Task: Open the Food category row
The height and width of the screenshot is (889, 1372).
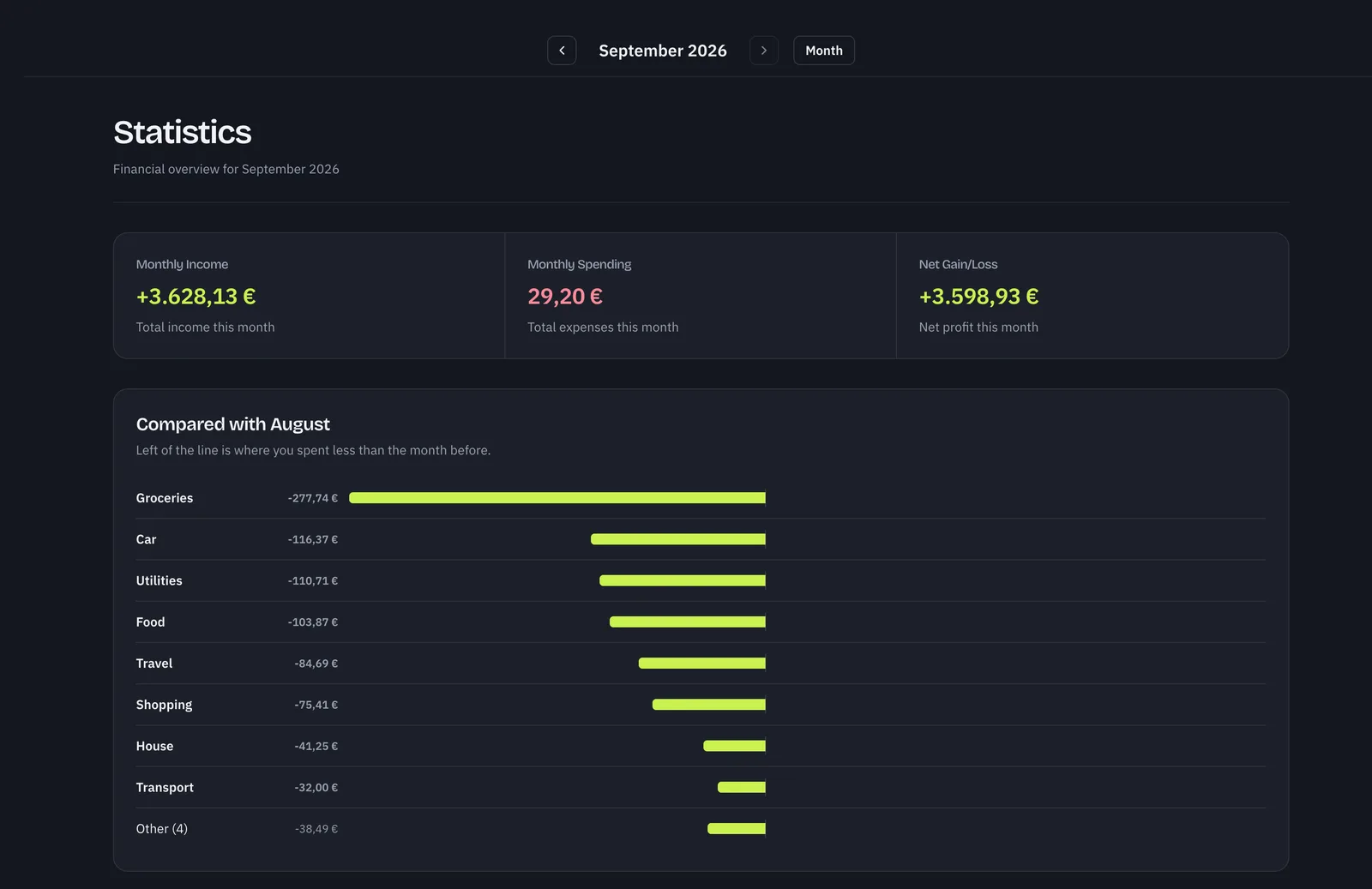Action: (701, 622)
